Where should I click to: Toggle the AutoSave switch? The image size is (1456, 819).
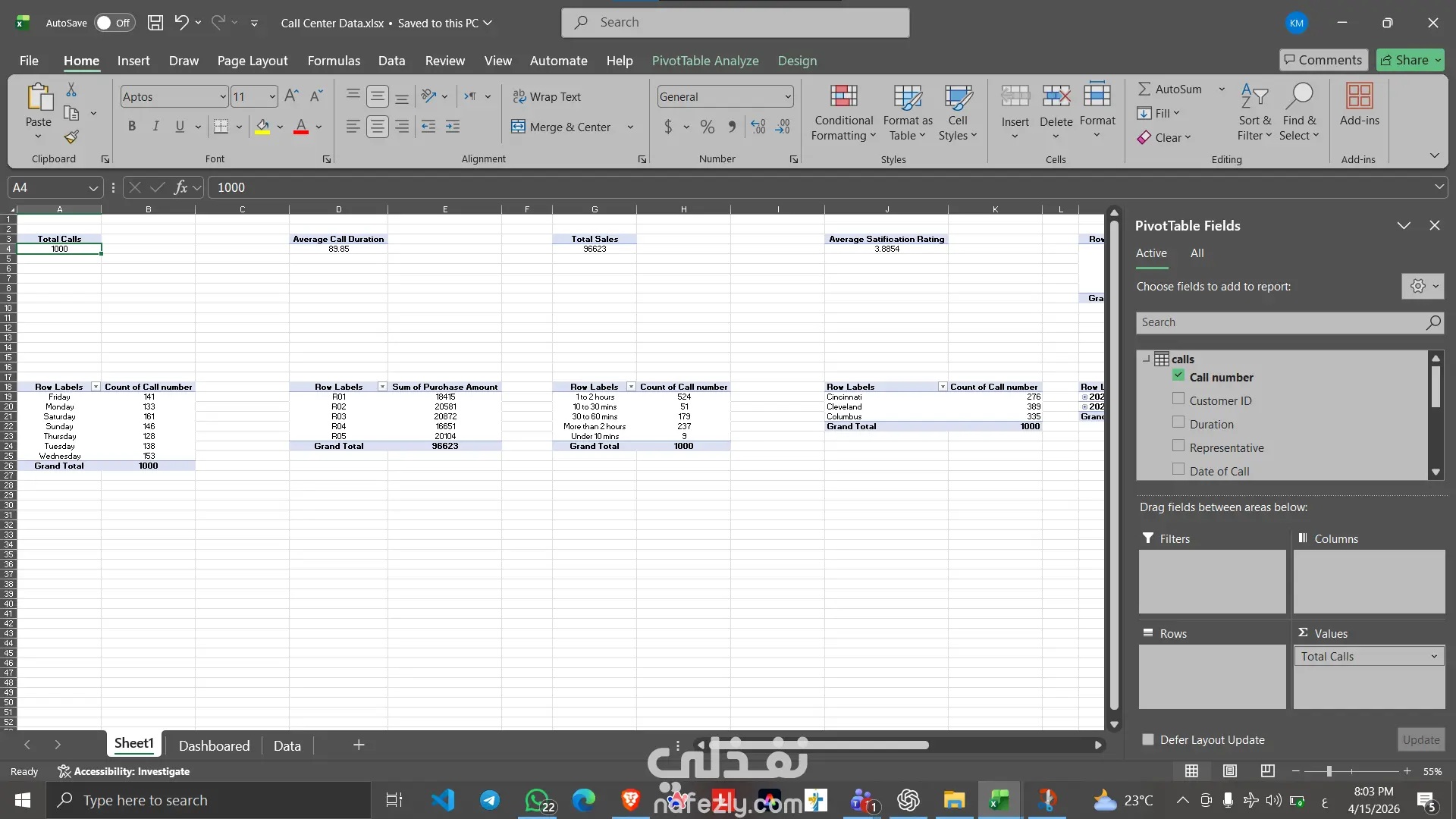(115, 23)
